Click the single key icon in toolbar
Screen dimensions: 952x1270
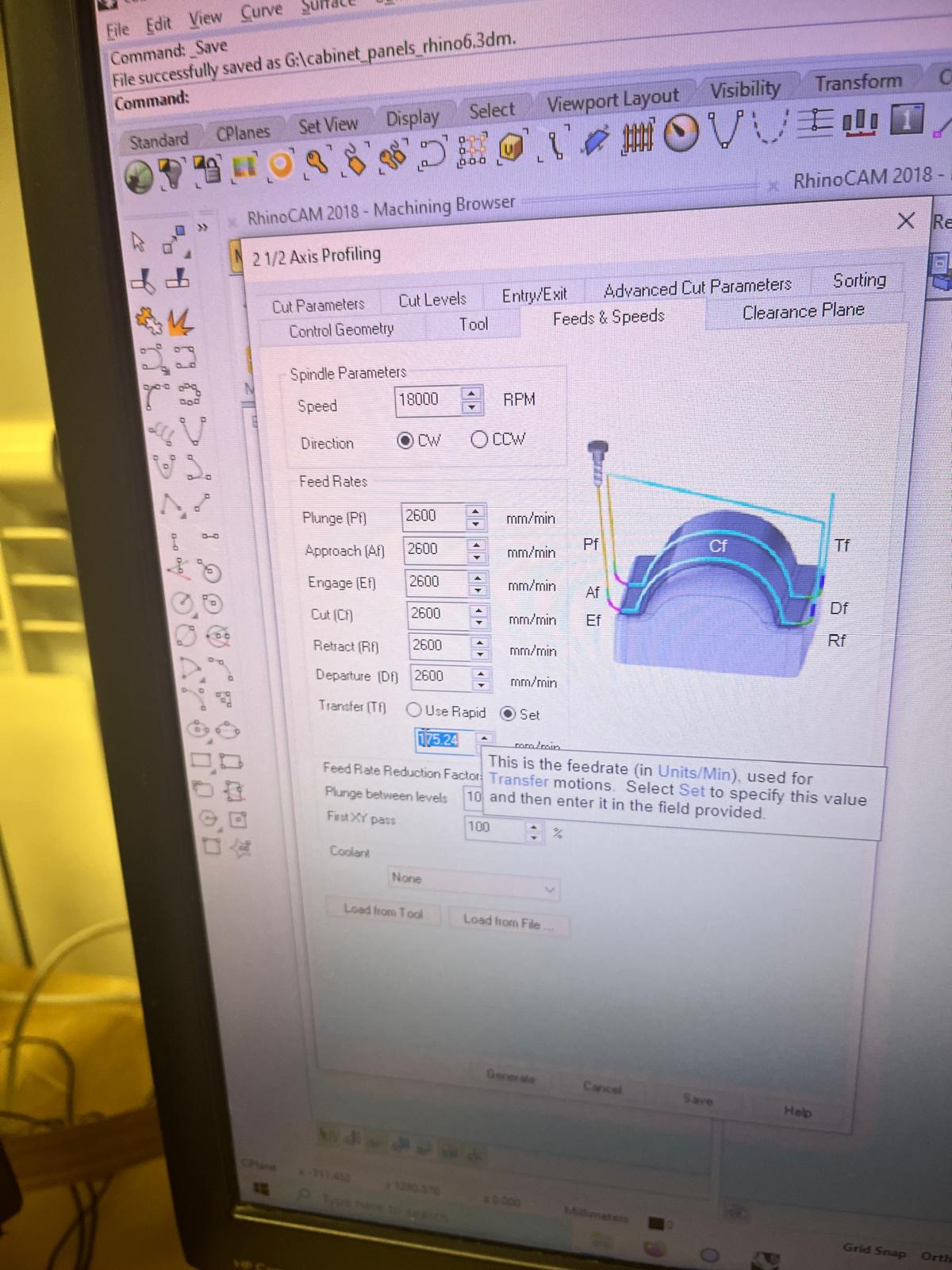coord(317,162)
